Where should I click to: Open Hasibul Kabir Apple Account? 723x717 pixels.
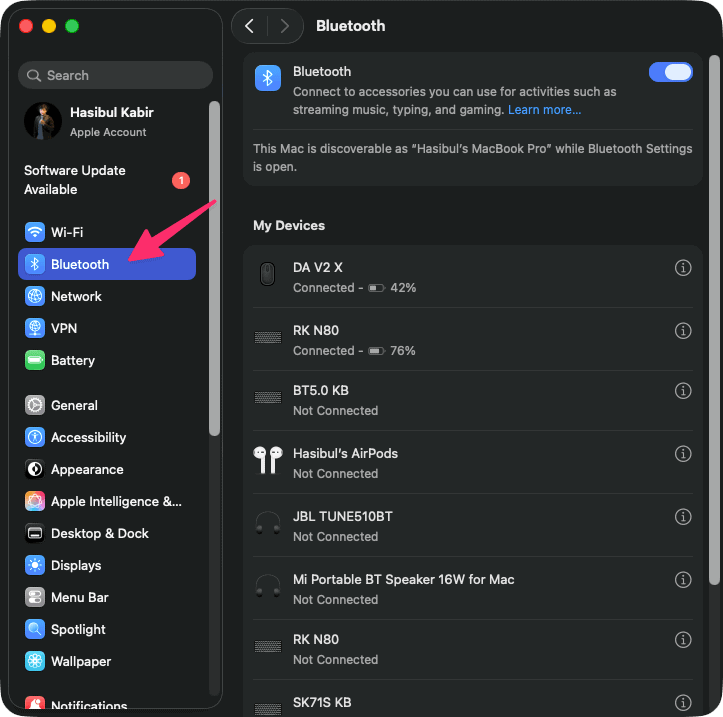tap(107, 121)
